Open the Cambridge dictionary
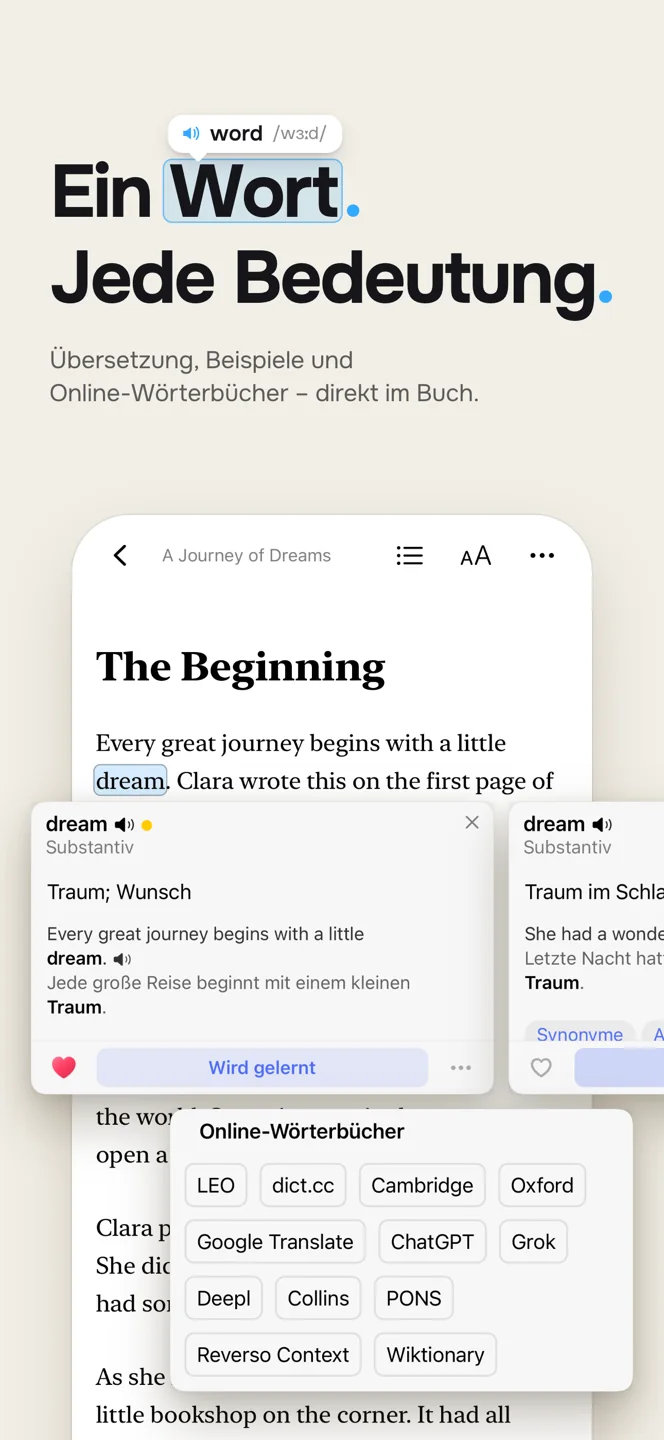The height and width of the screenshot is (1440, 664). pyautogui.click(x=422, y=1185)
